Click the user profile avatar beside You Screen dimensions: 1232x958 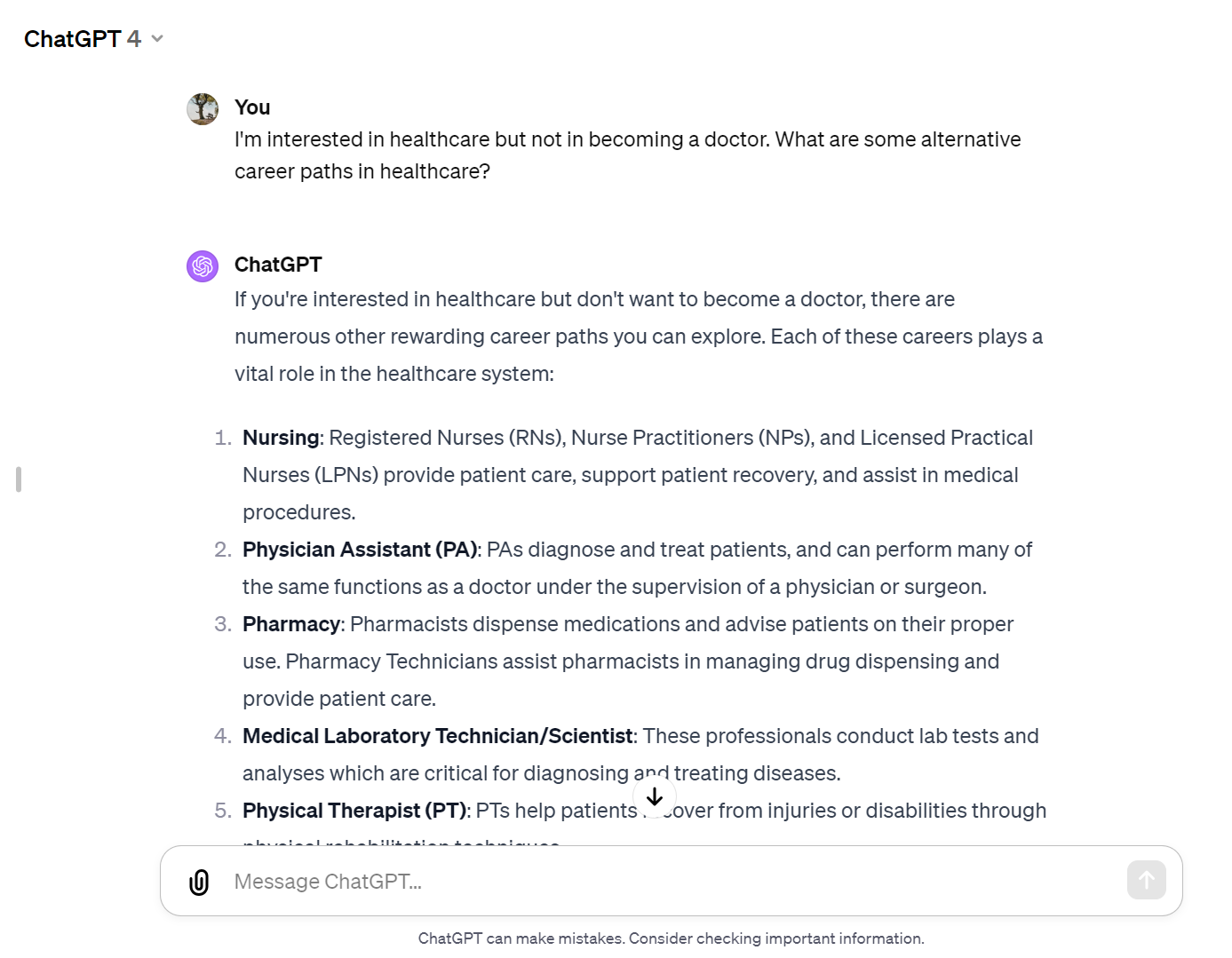[x=203, y=109]
